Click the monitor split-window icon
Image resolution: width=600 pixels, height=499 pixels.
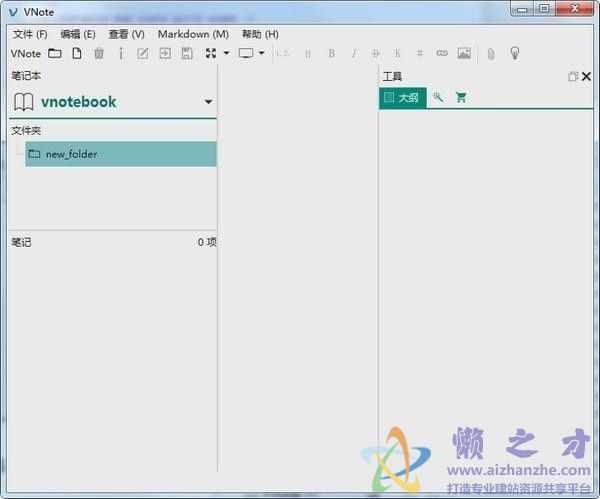[x=246, y=53]
